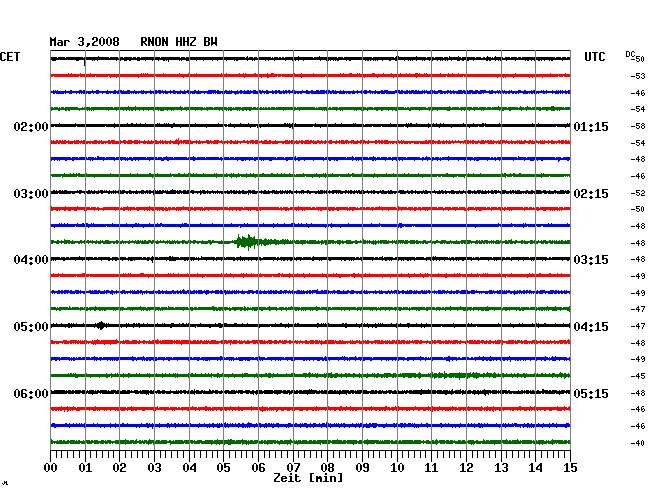This screenshot has height=494, width=650.
Task: Select the CET 06:00 row label
Action: (31, 393)
